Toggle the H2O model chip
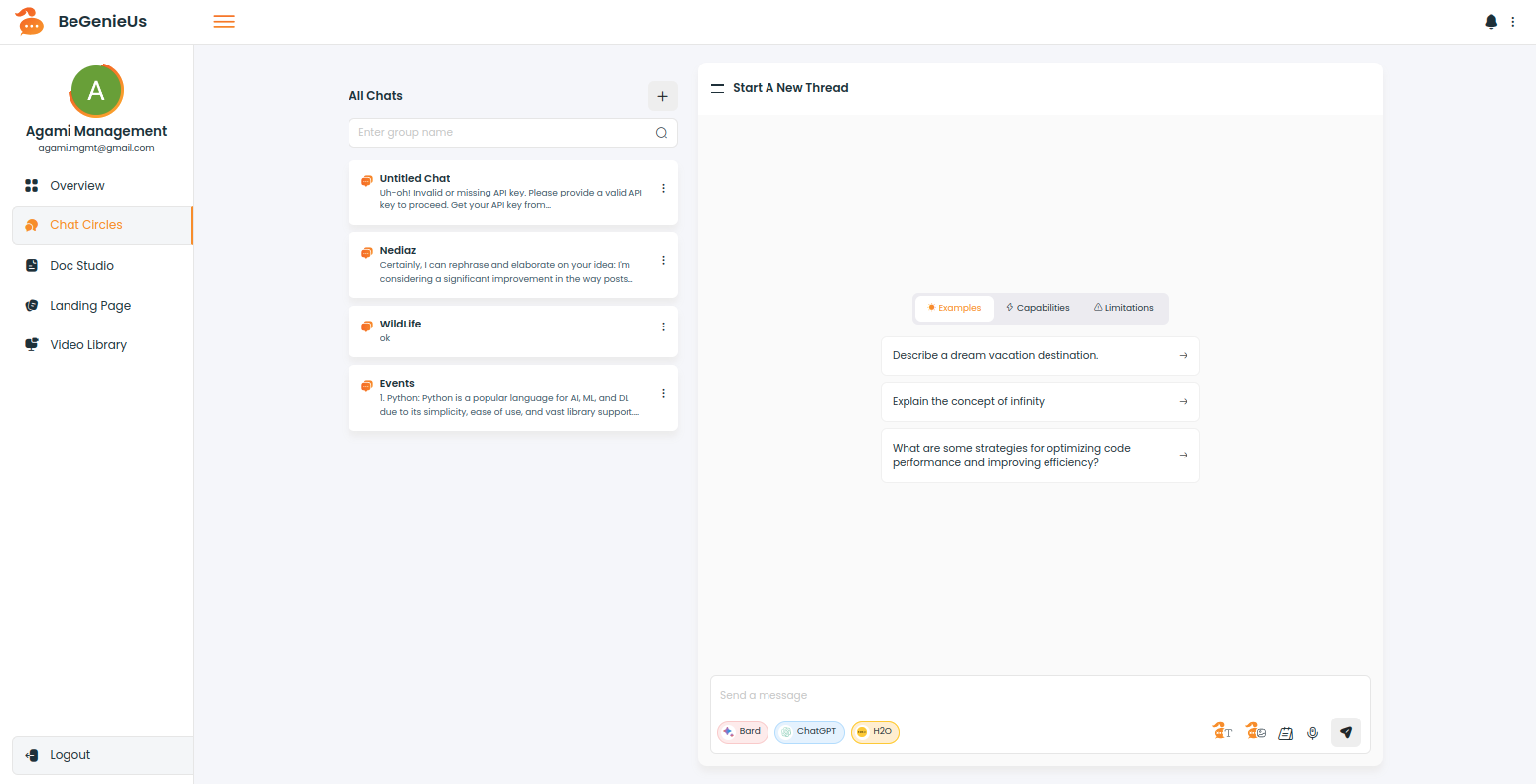 pyautogui.click(x=875, y=732)
